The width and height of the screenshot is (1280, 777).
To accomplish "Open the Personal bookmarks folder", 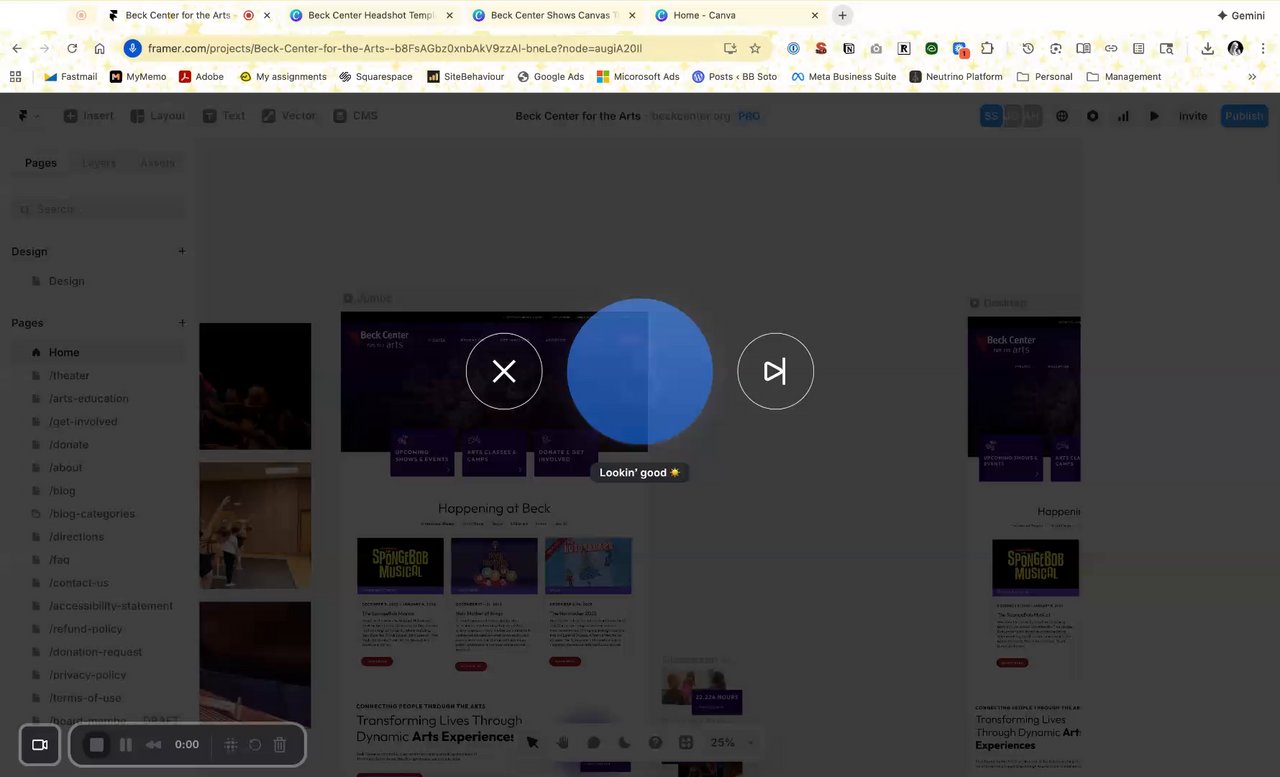I will (1044, 76).
